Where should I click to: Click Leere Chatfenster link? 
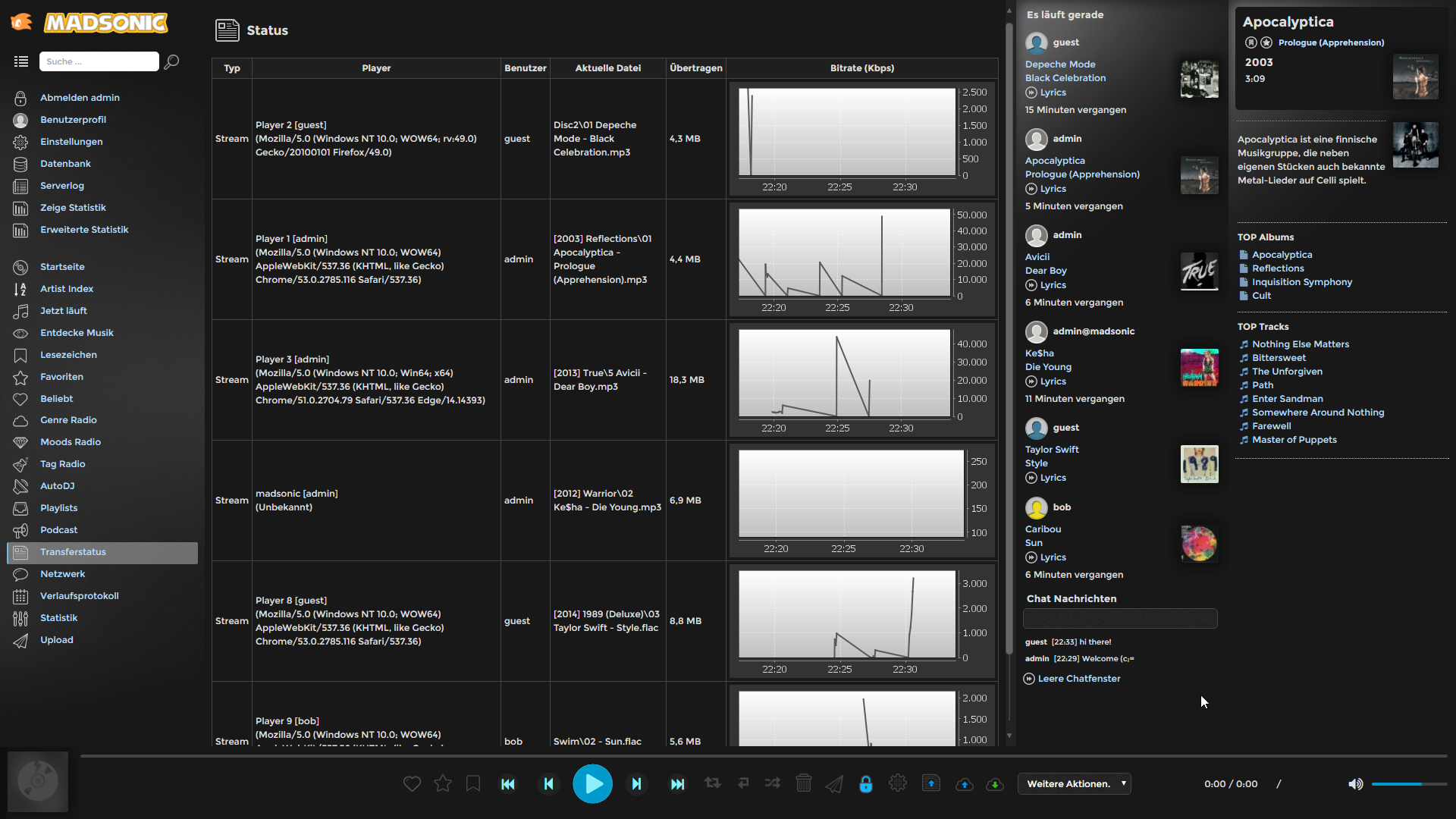pyautogui.click(x=1078, y=679)
